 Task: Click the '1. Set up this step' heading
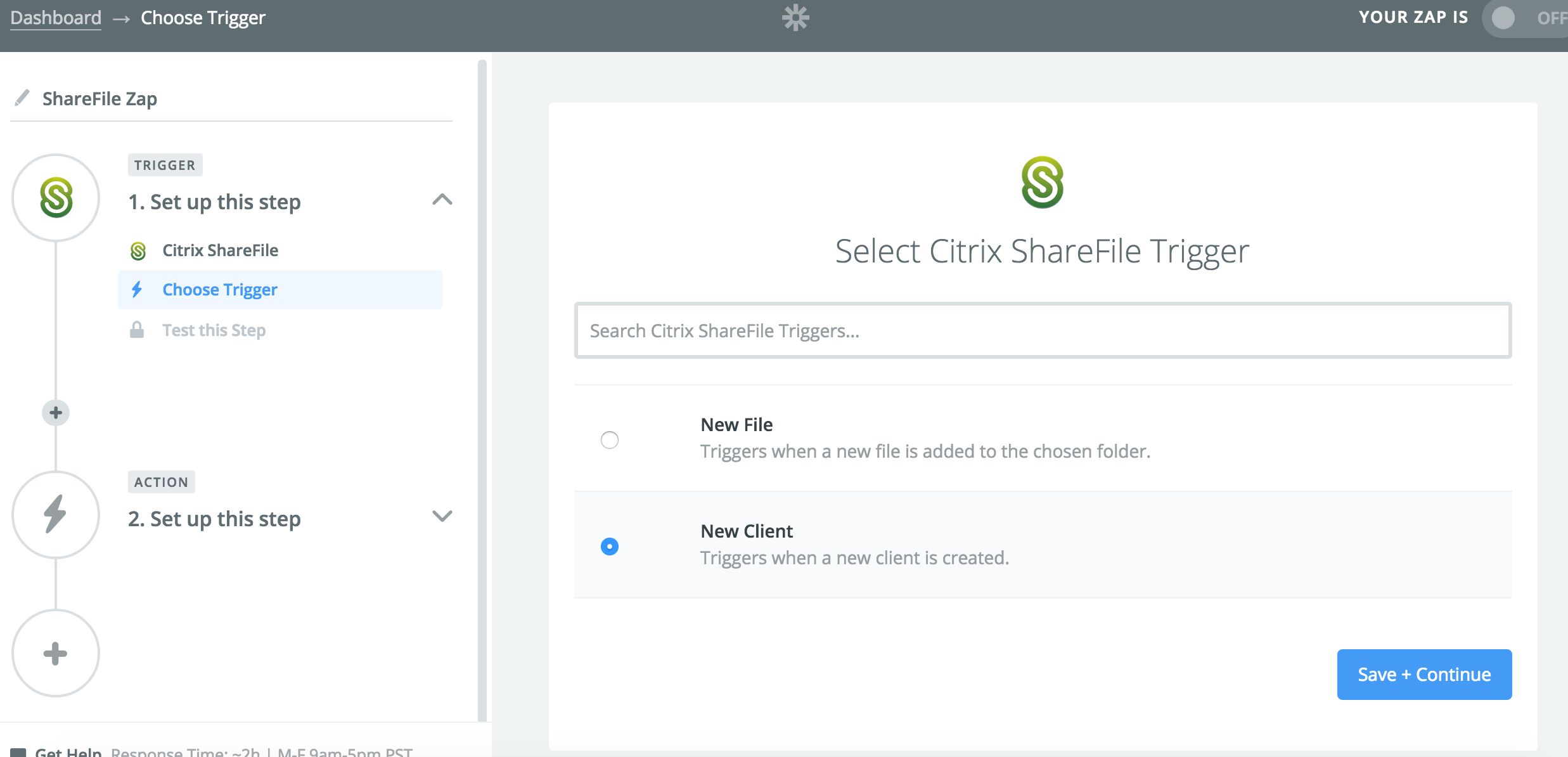(x=214, y=202)
